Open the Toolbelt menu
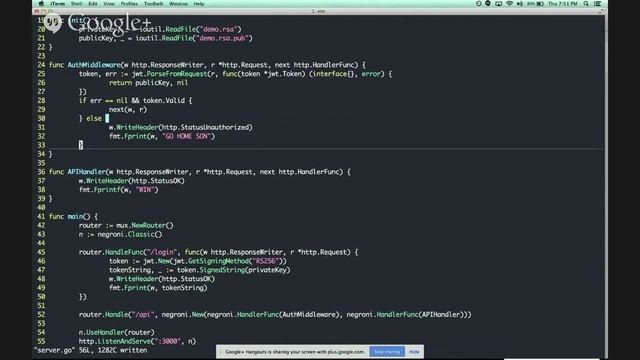The height and width of the screenshot is (360, 640). point(153,4)
